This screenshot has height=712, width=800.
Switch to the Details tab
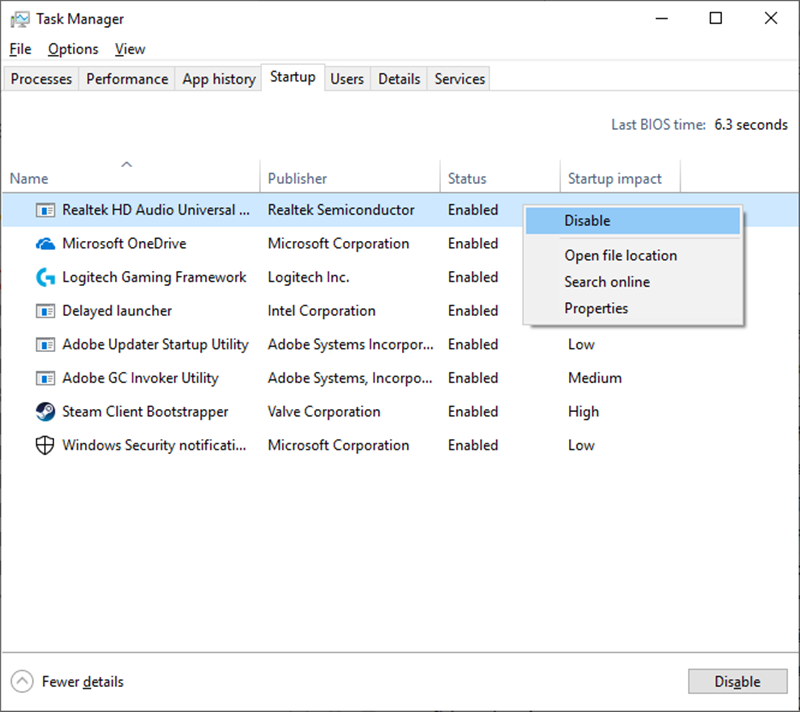tap(399, 79)
